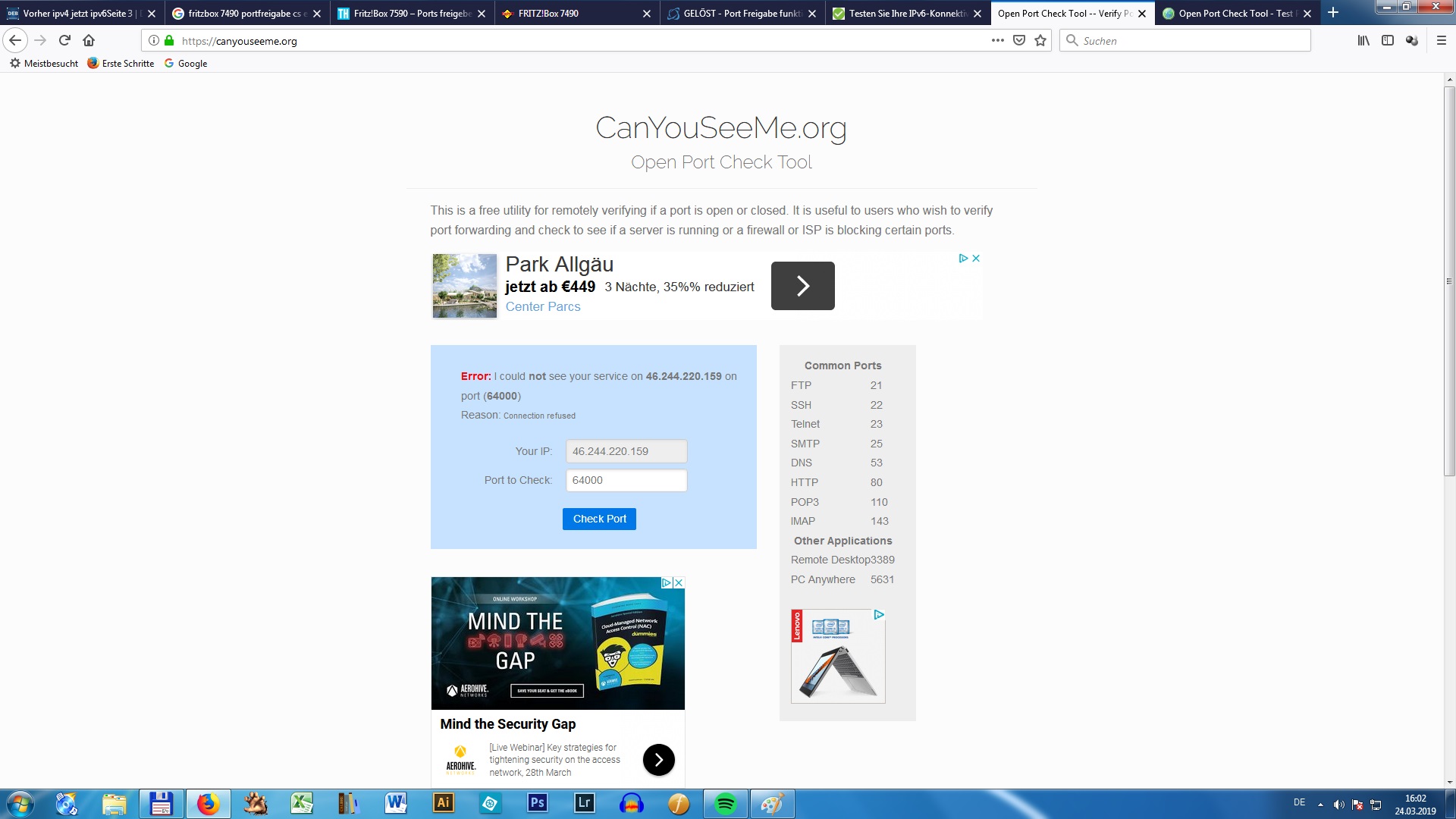Switch to 'Open Port Check Tool - Test' tab
Image resolution: width=1456 pixels, height=819 pixels.
(x=1238, y=14)
